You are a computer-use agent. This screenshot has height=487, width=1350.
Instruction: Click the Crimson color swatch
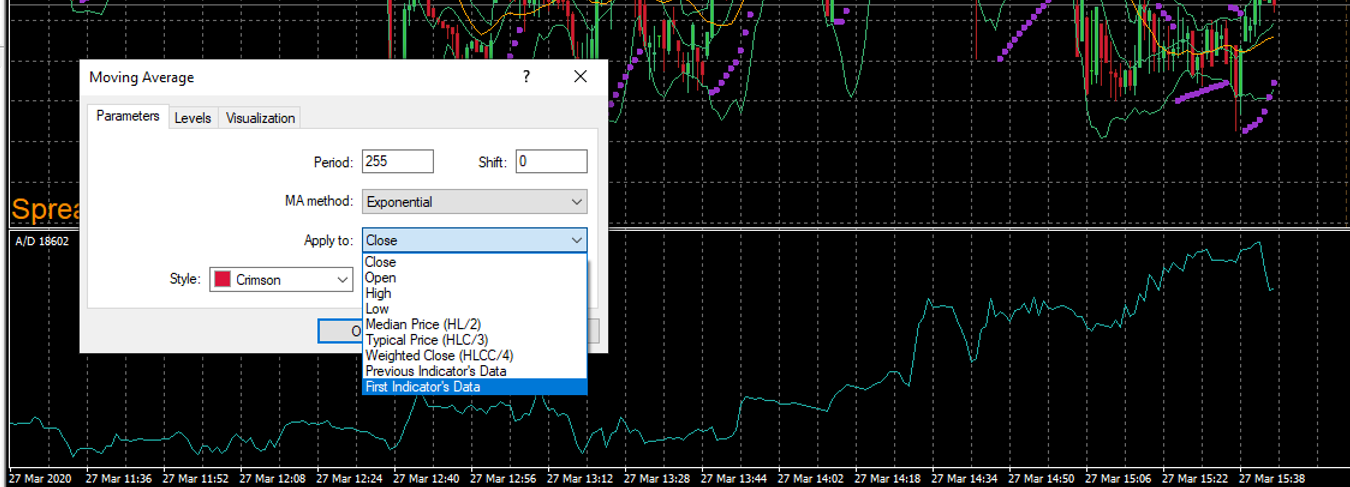pos(222,280)
